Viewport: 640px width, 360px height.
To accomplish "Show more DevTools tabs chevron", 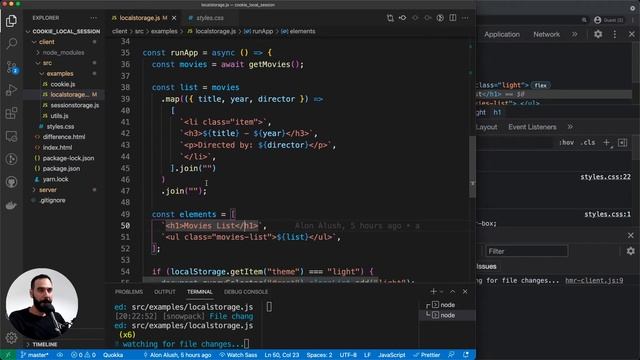I will click(575, 34).
